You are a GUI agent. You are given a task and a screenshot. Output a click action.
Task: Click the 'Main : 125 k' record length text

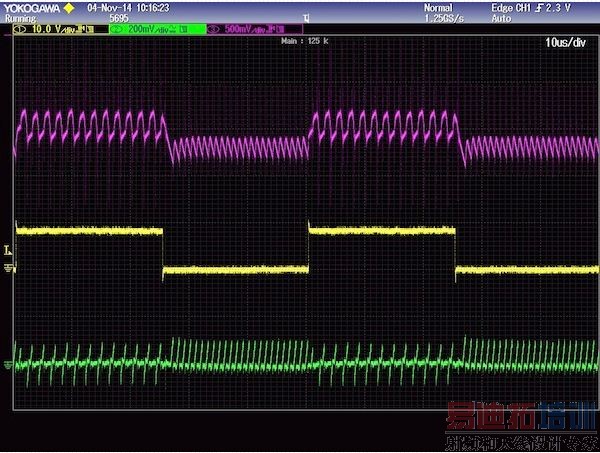(305, 41)
